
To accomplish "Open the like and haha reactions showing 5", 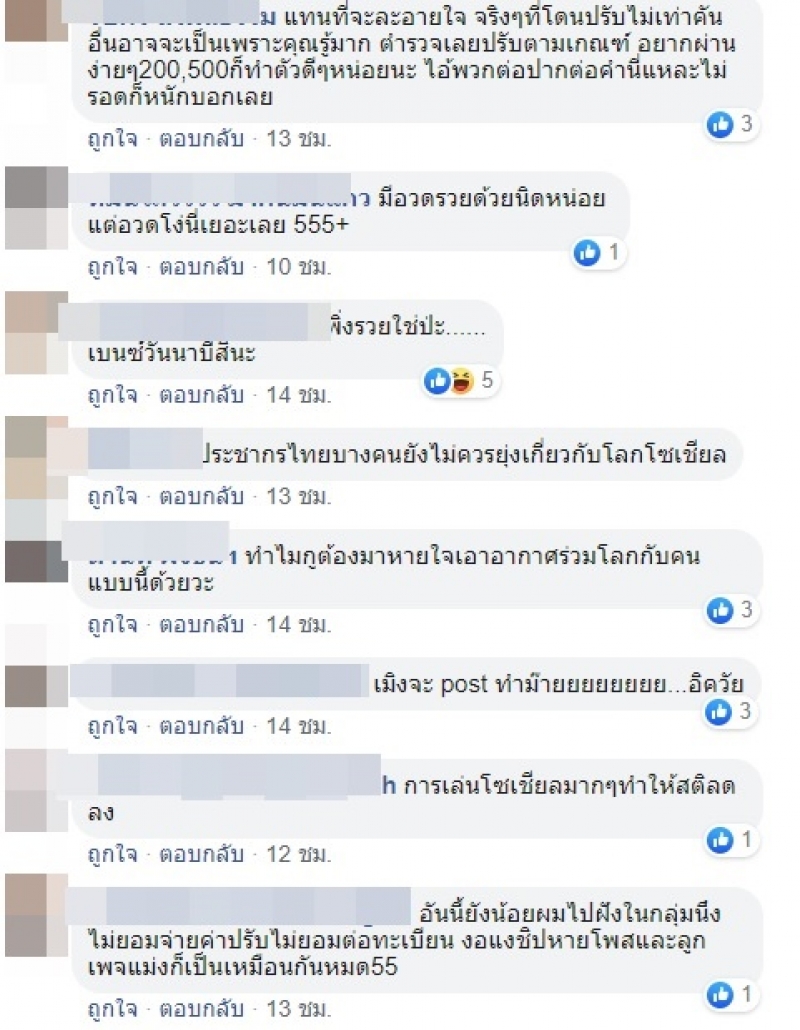I will tap(460, 380).
